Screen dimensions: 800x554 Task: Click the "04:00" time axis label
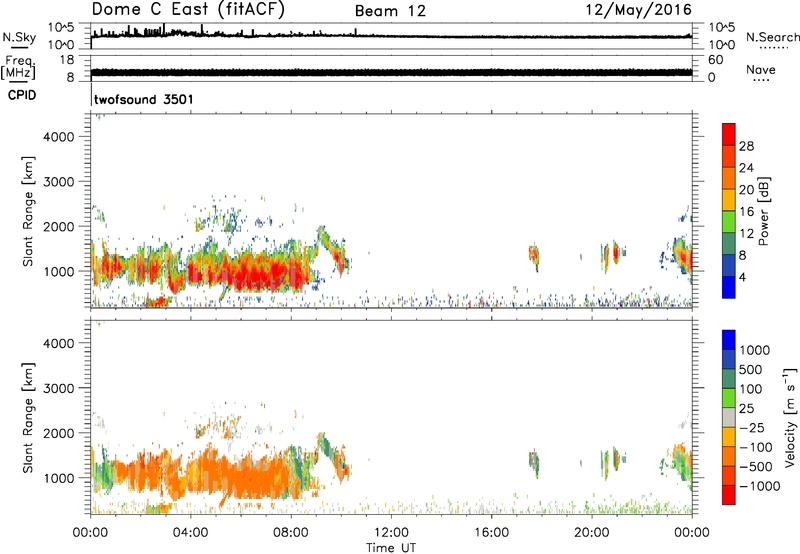190,533
